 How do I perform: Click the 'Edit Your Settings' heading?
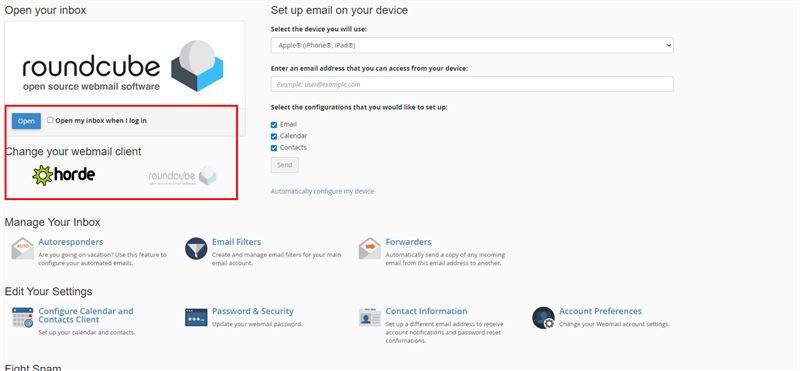pyautogui.click(x=48, y=291)
